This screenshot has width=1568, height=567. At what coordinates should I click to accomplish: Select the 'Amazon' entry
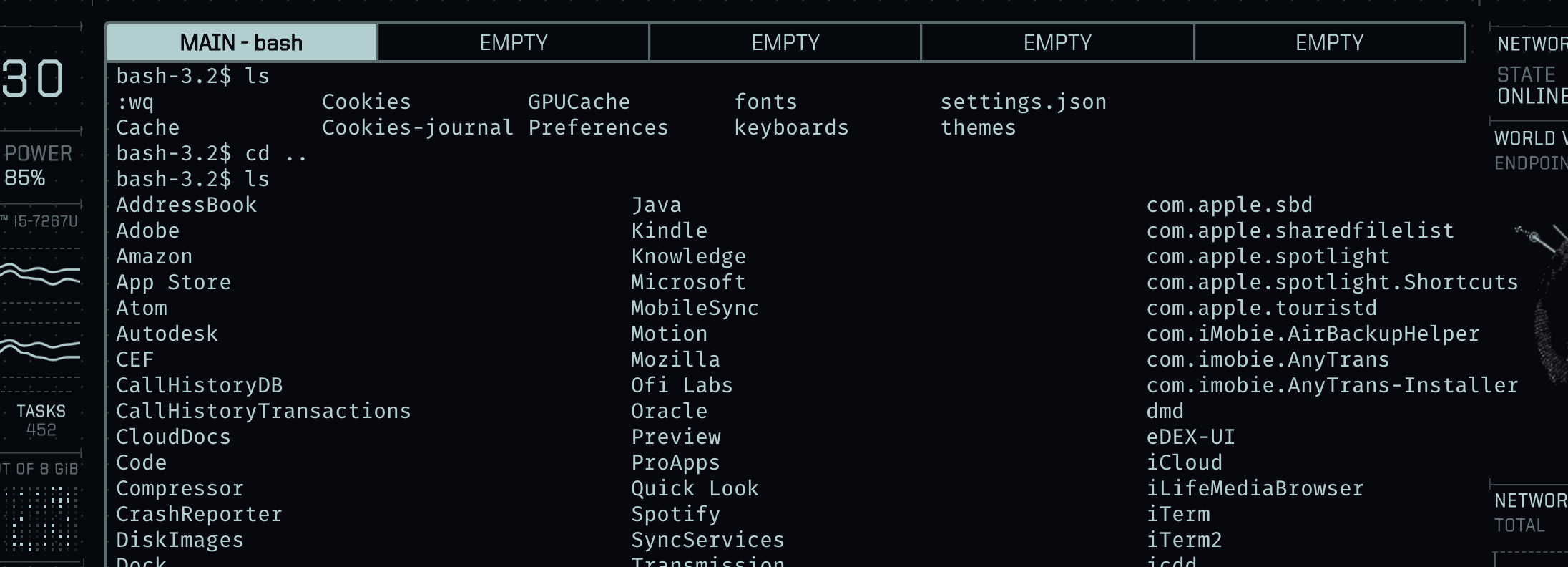tap(155, 256)
